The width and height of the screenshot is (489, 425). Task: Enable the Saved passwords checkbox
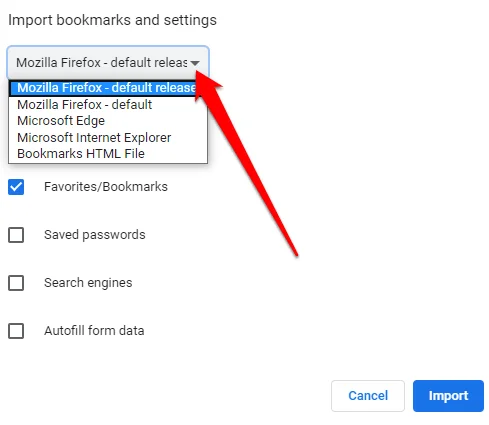click(16, 235)
